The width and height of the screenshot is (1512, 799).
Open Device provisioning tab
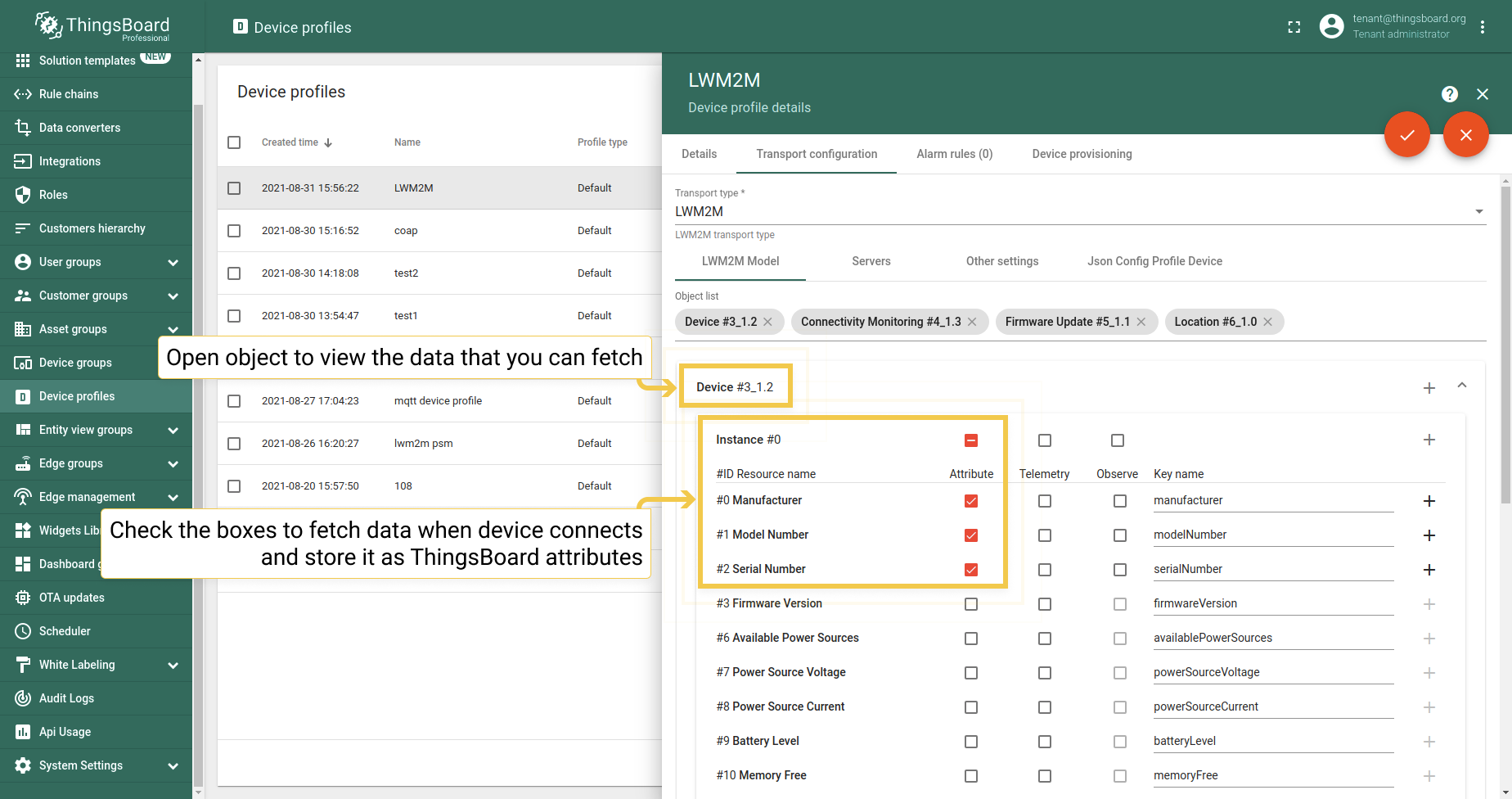(x=1082, y=154)
